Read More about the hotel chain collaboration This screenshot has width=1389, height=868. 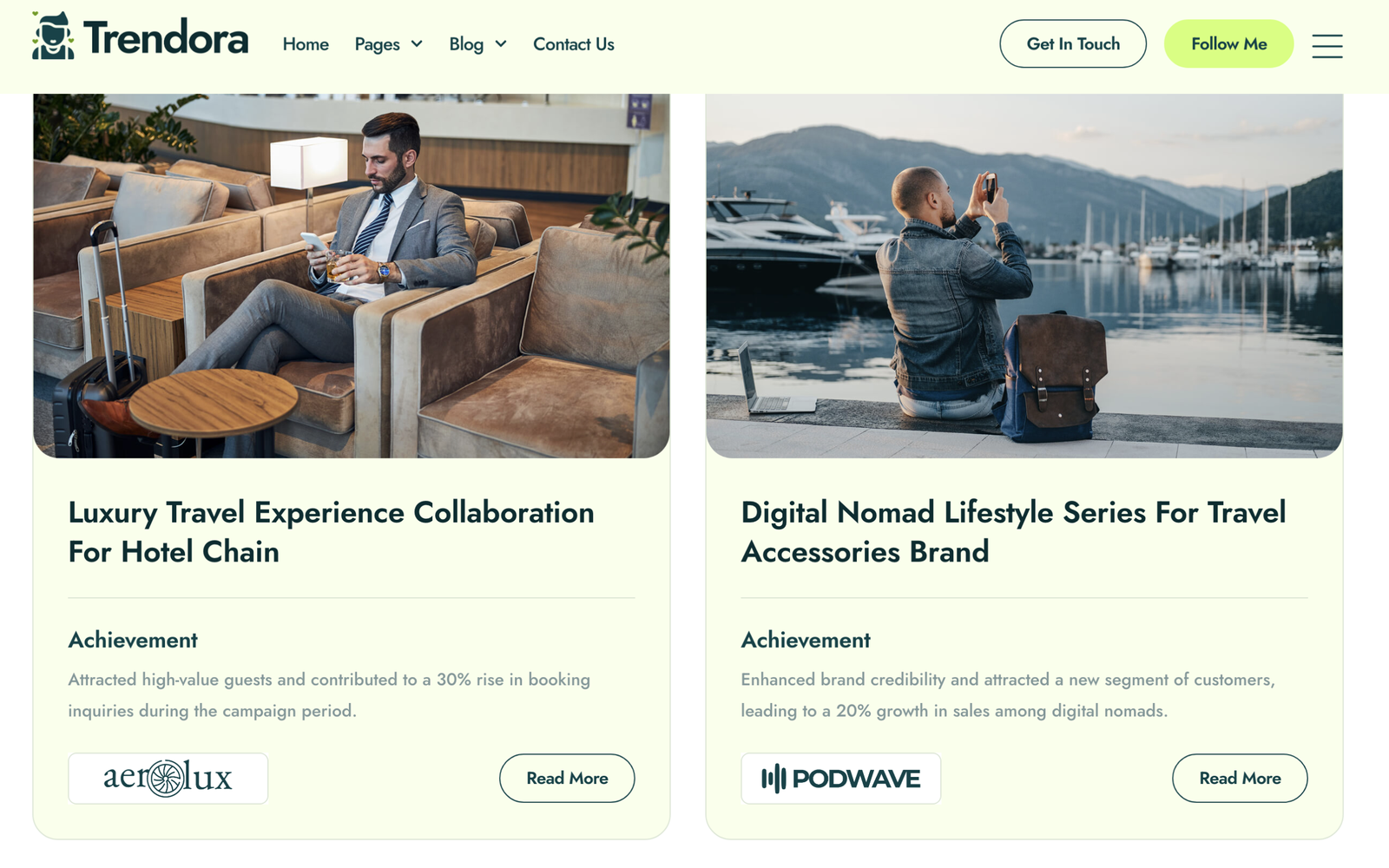click(567, 779)
